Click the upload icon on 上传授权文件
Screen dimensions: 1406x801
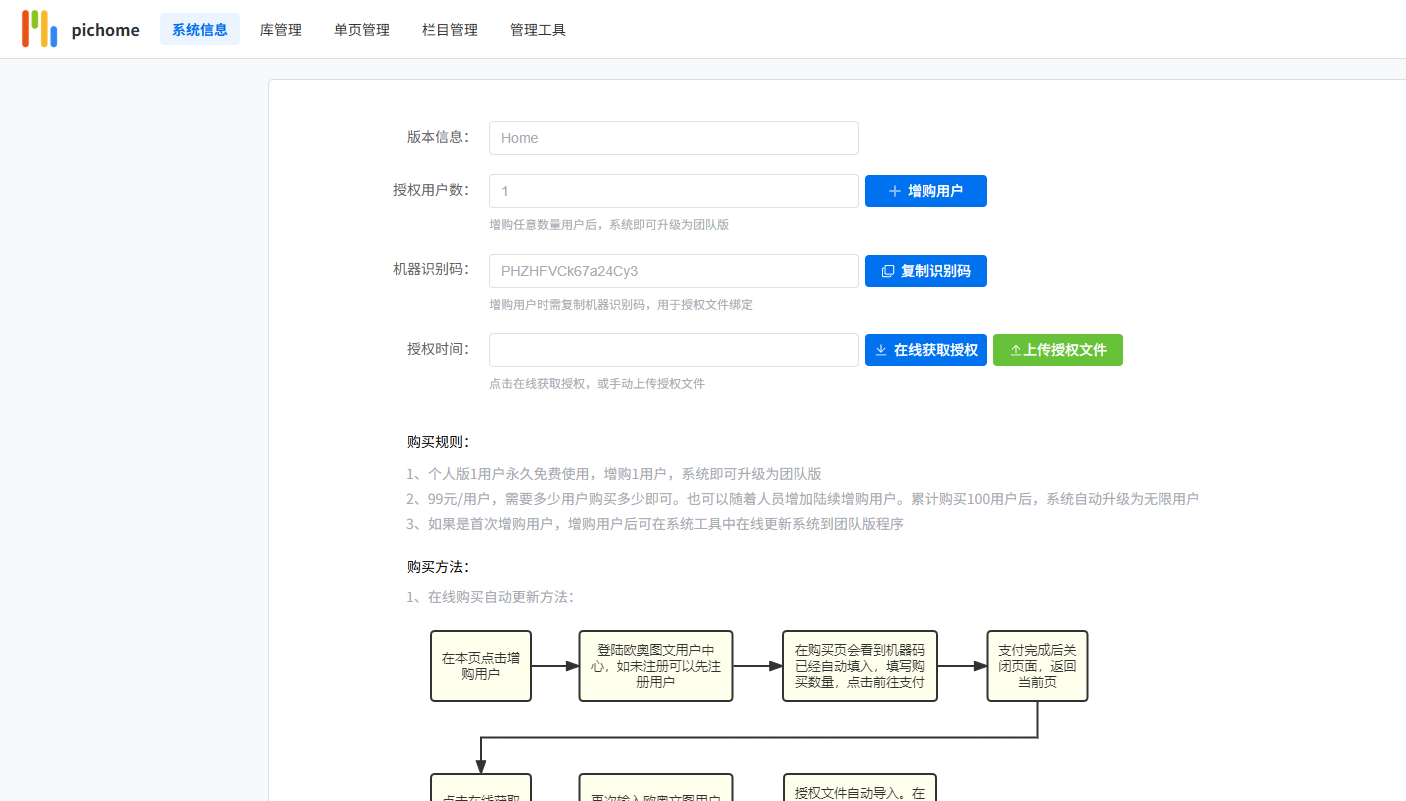1016,350
